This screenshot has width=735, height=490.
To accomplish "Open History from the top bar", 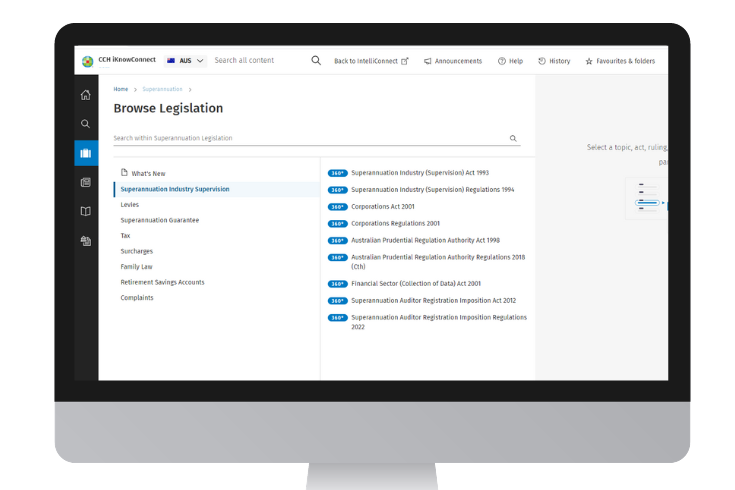I will coord(554,61).
